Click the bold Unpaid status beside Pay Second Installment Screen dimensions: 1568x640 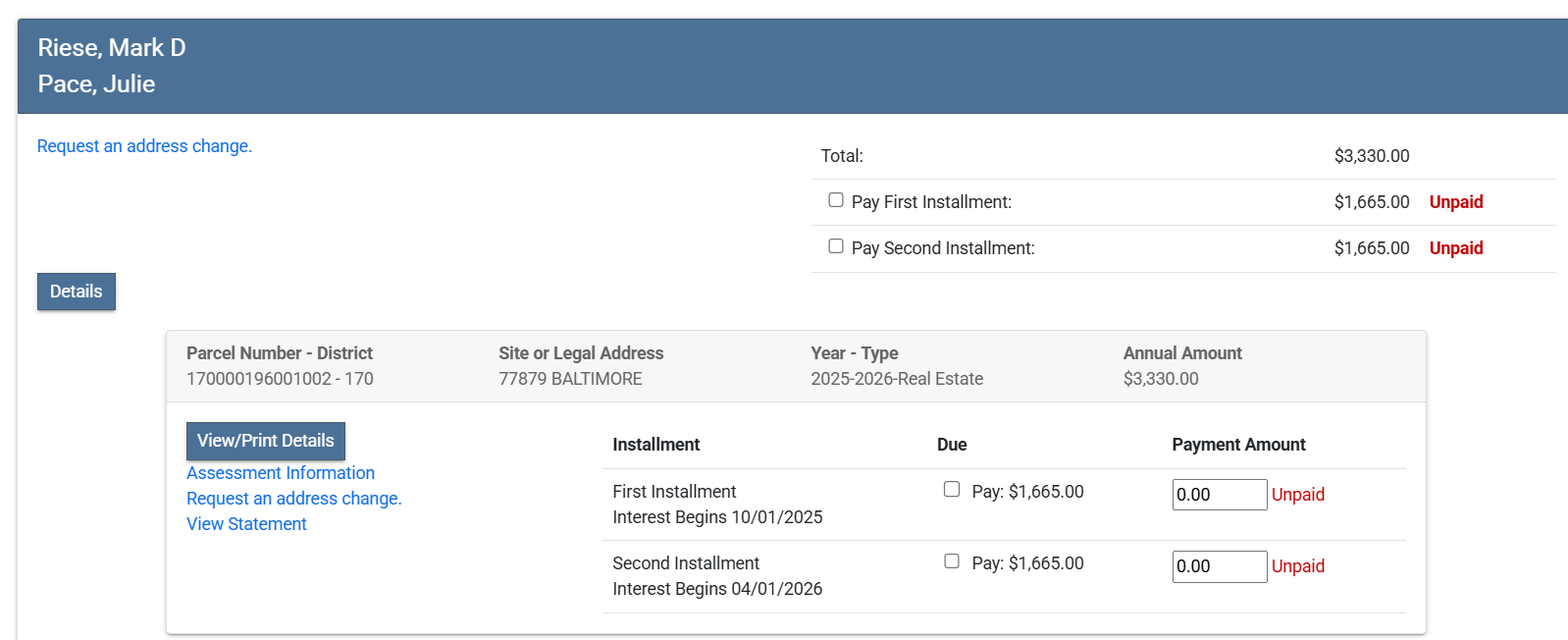[x=1455, y=248]
